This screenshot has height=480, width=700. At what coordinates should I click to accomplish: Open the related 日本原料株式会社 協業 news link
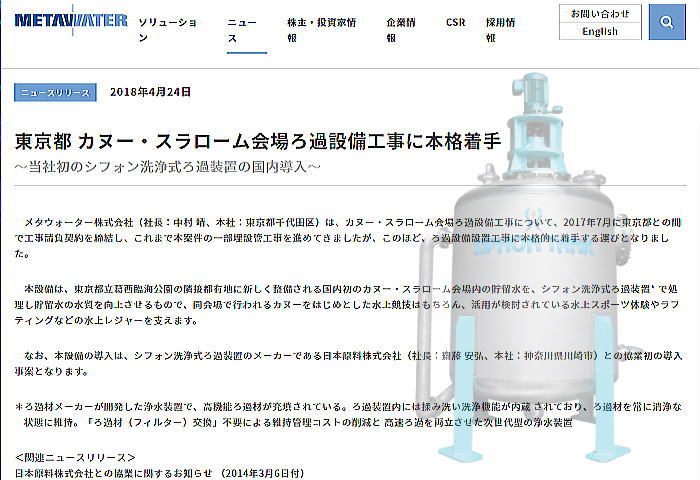(x=159, y=473)
